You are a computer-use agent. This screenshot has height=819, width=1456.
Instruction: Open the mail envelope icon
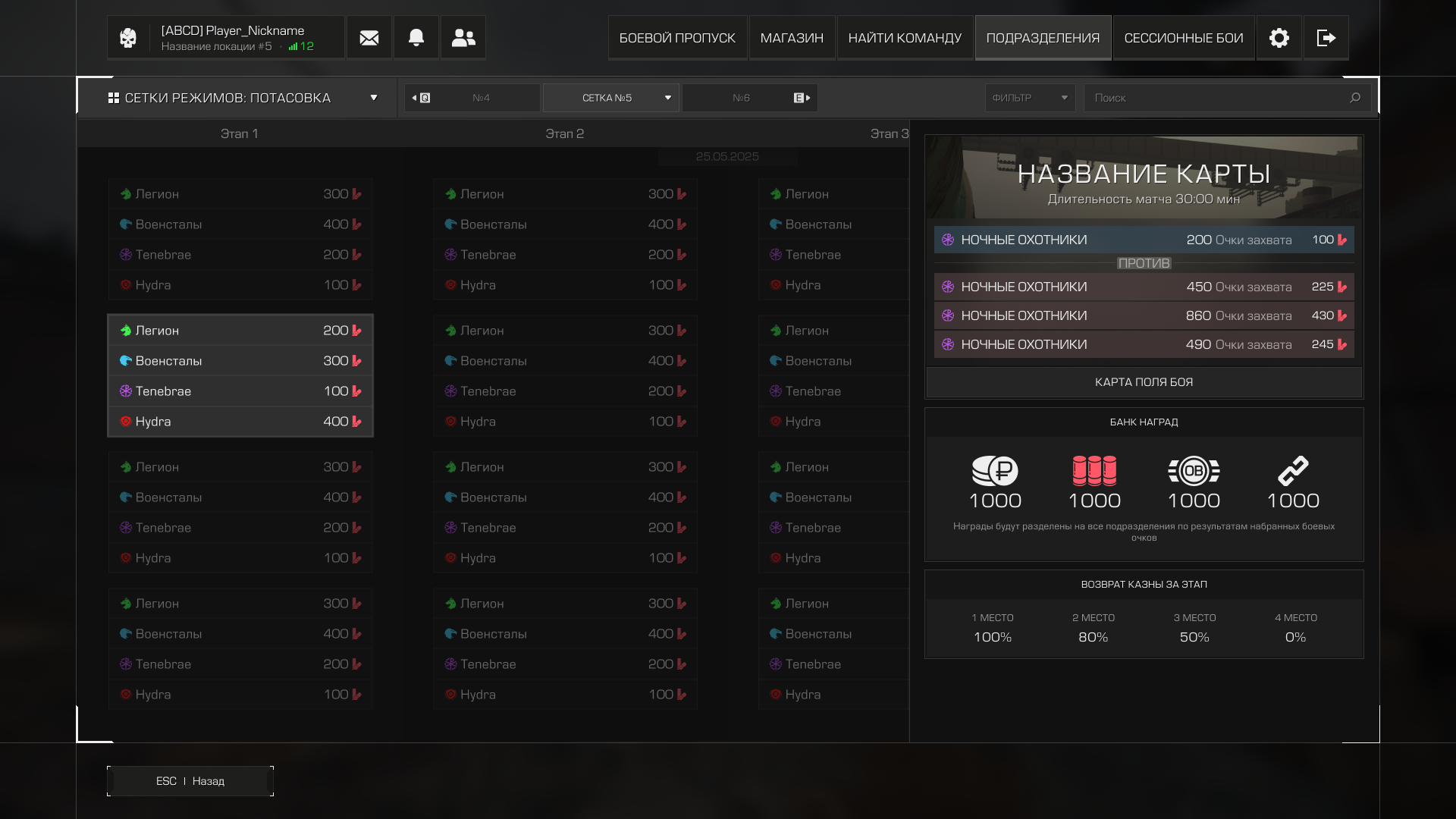click(369, 38)
